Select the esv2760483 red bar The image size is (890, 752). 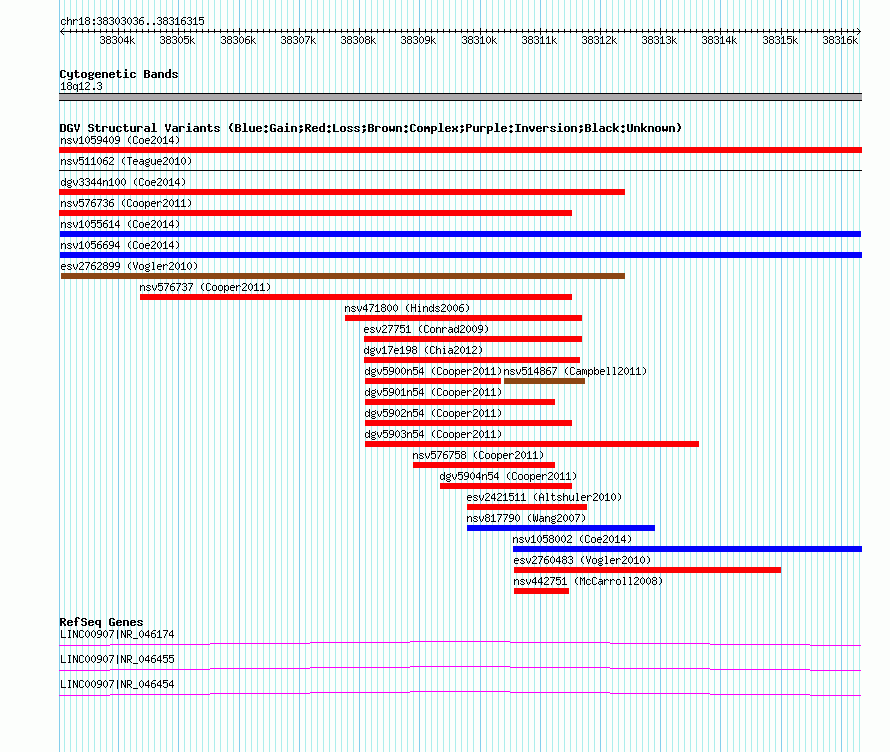648,570
